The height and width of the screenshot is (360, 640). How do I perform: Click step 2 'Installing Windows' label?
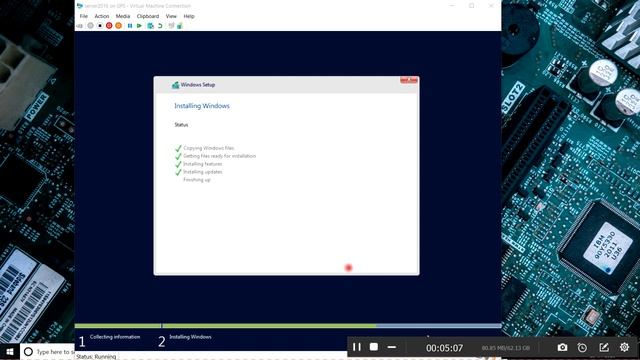point(190,337)
